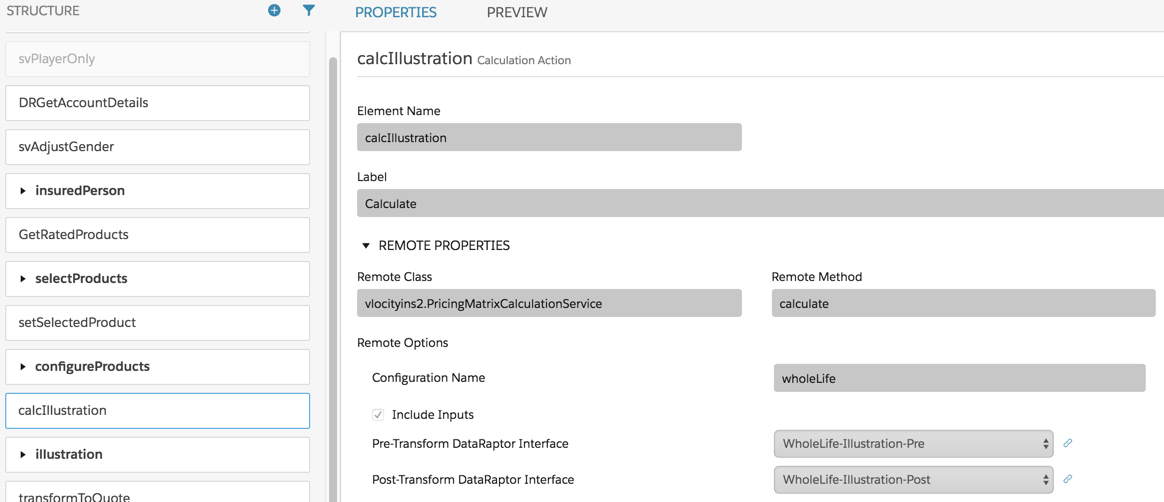Expand the illustration step
1164x502 pixels.
coord(23,454)
